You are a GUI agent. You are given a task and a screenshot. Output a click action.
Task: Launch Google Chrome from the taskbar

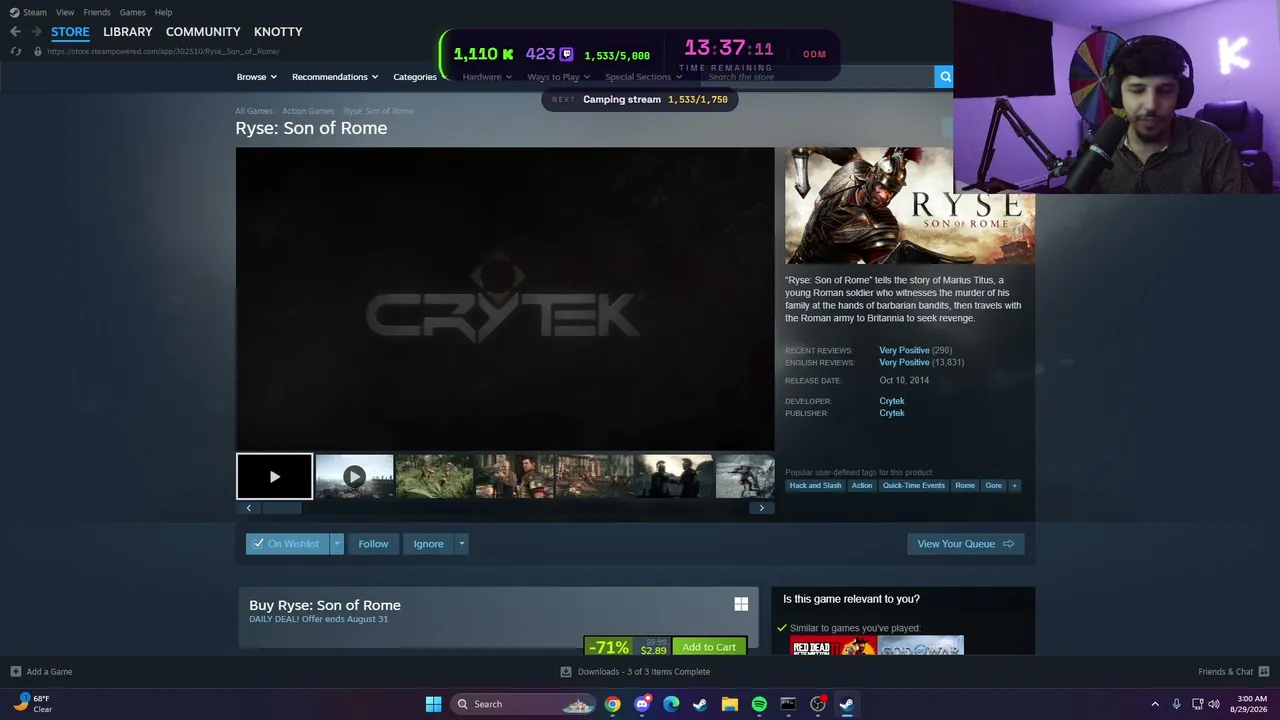pyautogui.click(x=612, y=704)
